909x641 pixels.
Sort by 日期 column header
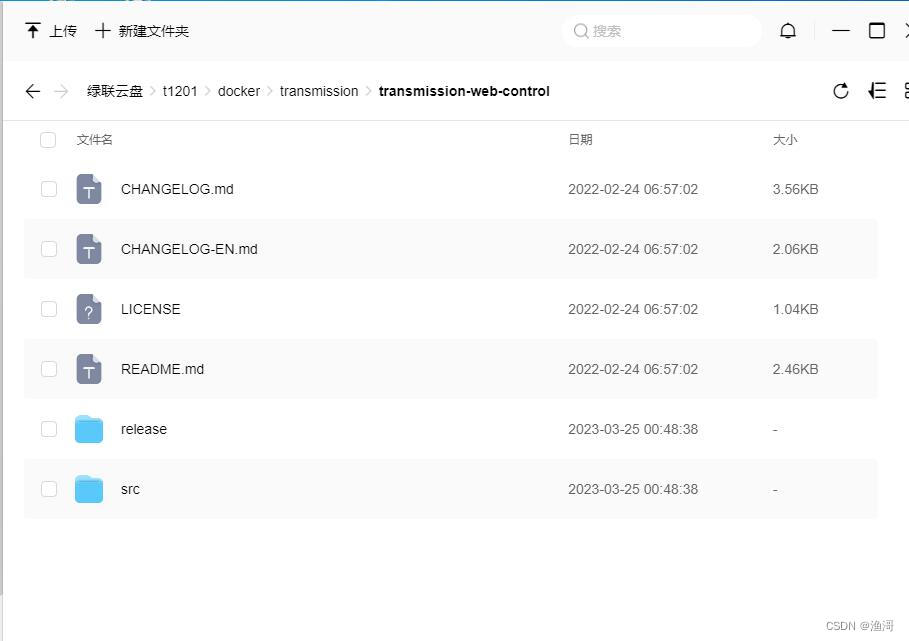pos(580,140)
